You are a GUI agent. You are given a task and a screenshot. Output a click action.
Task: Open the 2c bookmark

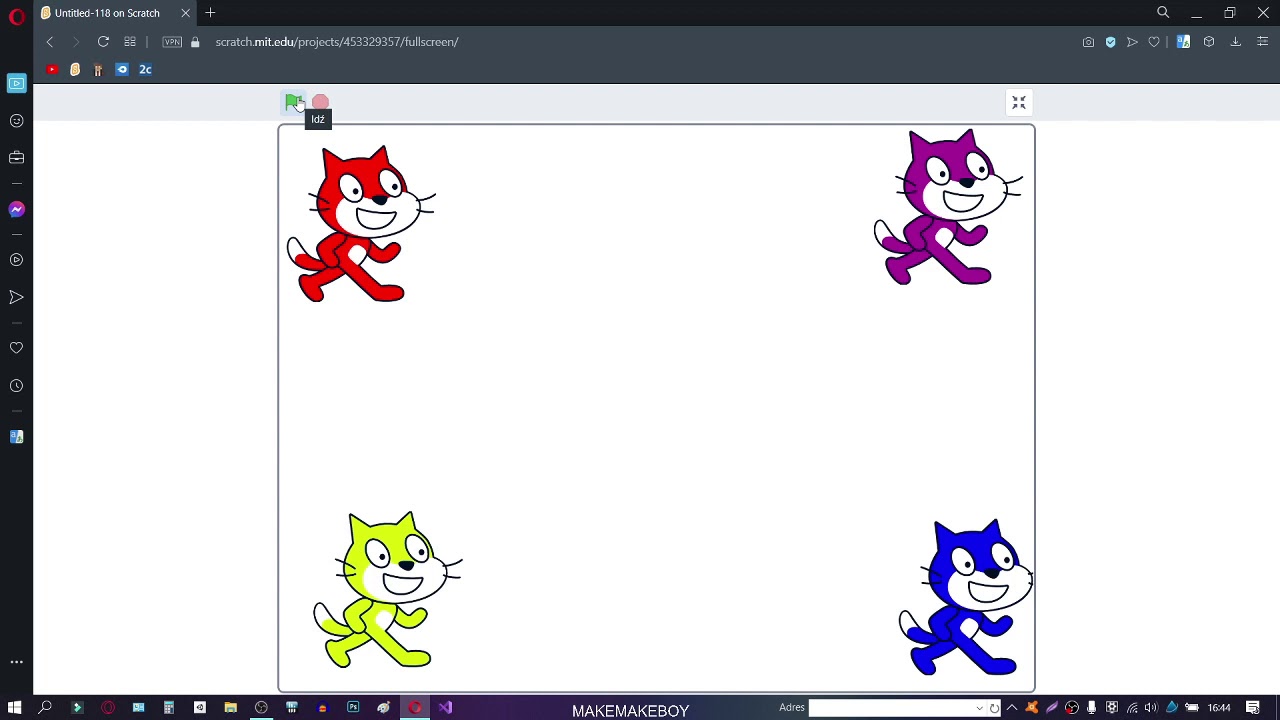[145, 69]
